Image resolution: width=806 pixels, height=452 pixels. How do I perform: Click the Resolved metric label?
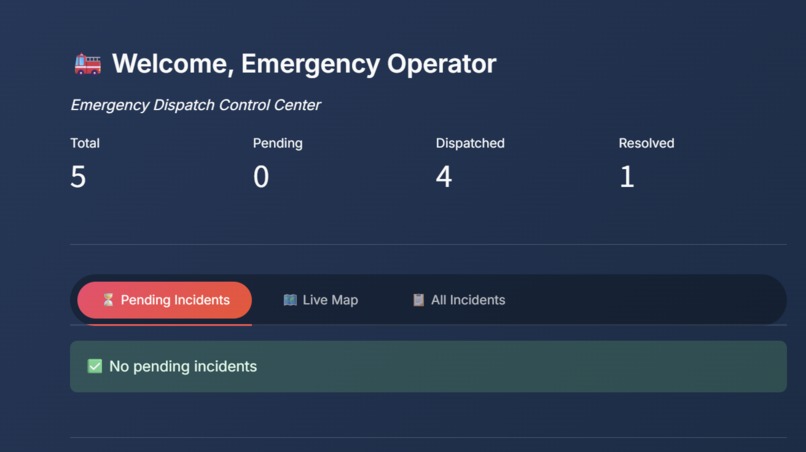tap(646, 143)
